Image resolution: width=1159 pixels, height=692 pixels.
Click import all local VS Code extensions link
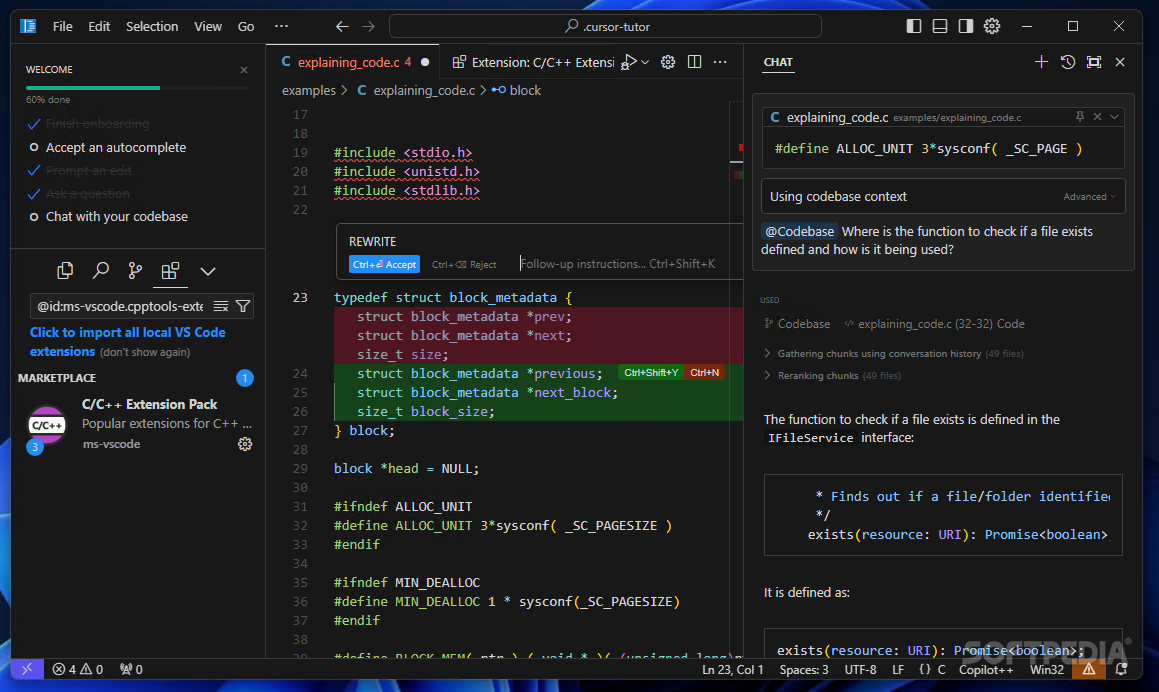pos(127,332)
